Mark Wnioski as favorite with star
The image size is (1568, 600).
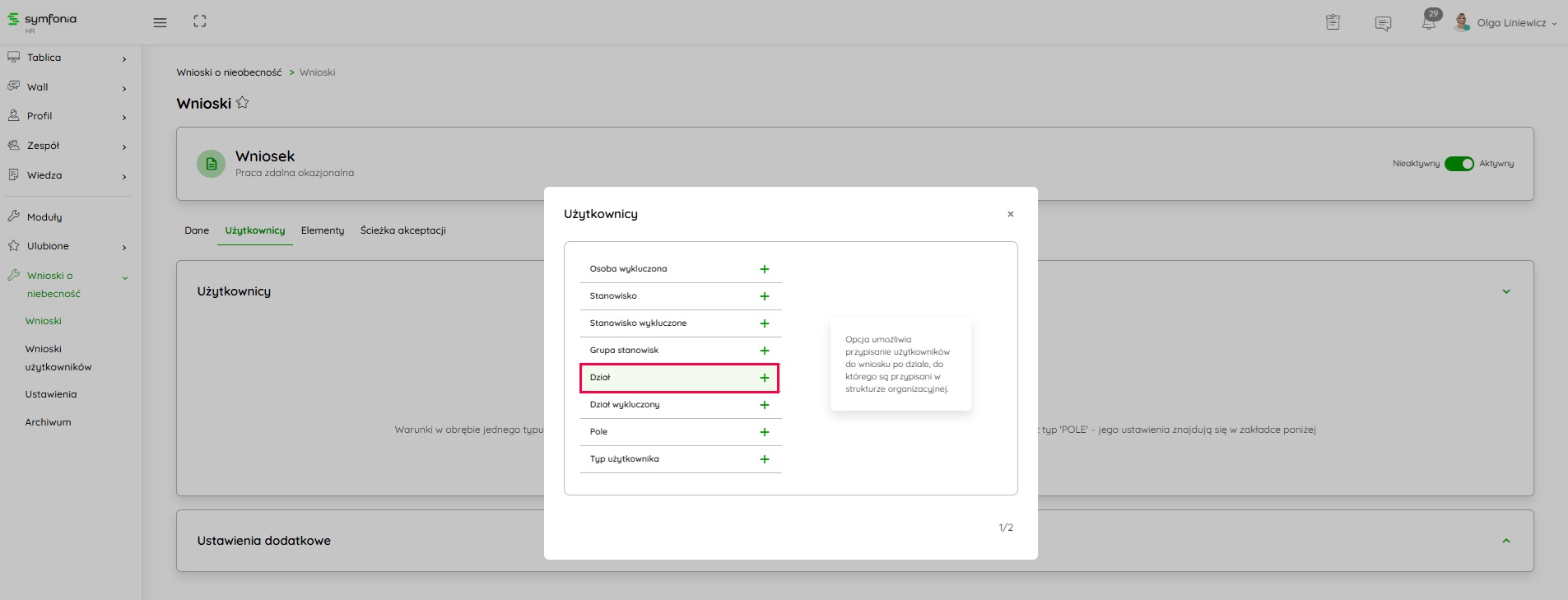point(243,103)
